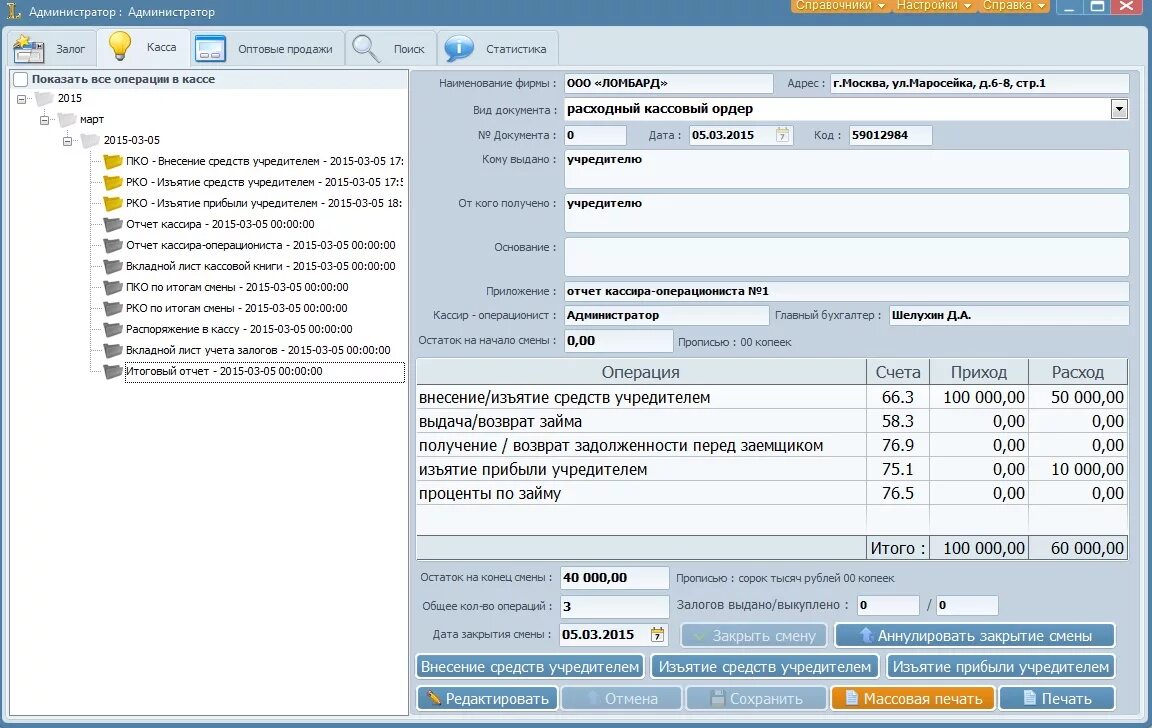The image size is (1152, 728).
Task: Click folder icon of Распоряжение в кассу
Action: point(112,329)
